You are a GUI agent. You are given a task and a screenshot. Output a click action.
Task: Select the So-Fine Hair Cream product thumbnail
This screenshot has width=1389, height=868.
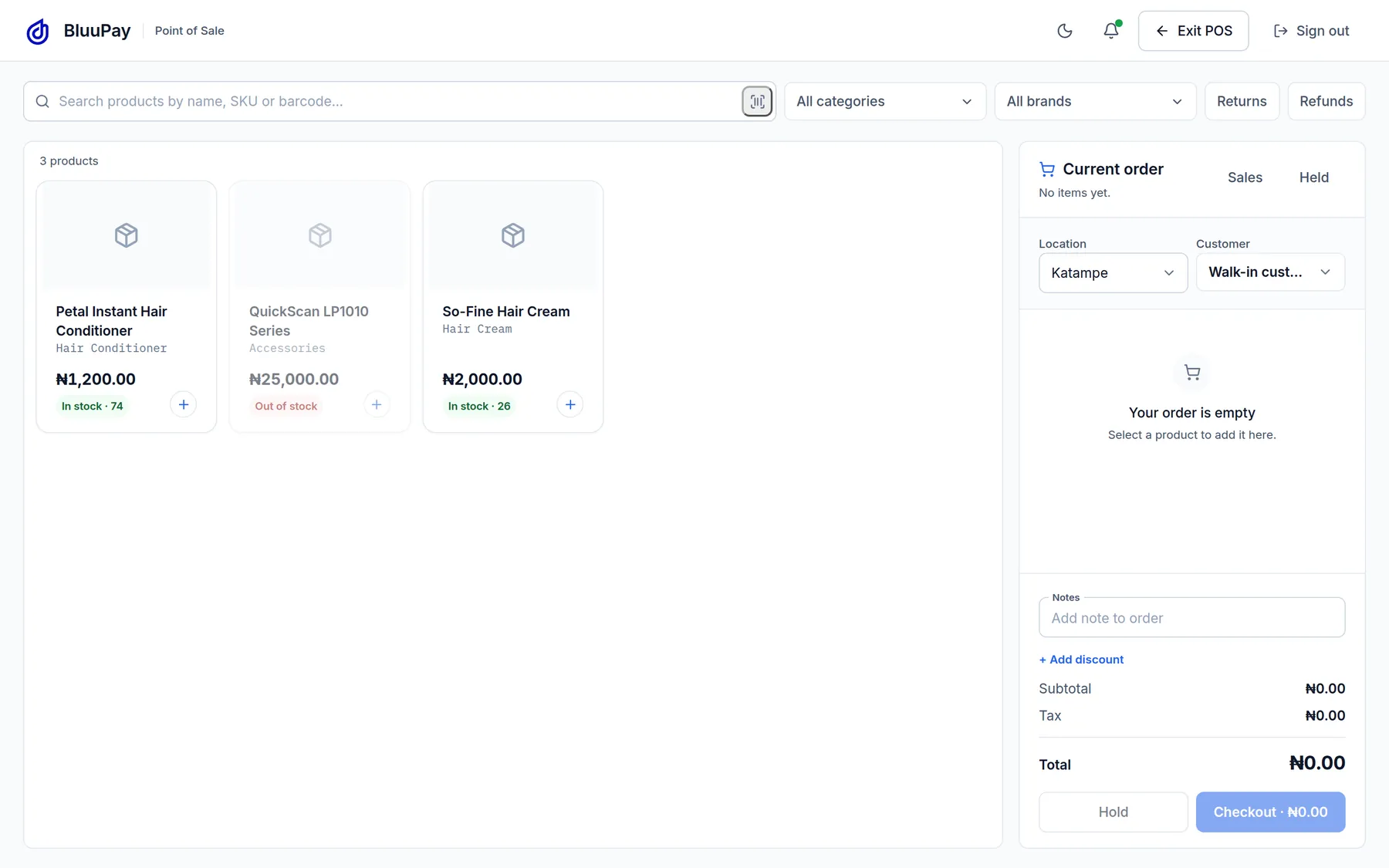513,235
